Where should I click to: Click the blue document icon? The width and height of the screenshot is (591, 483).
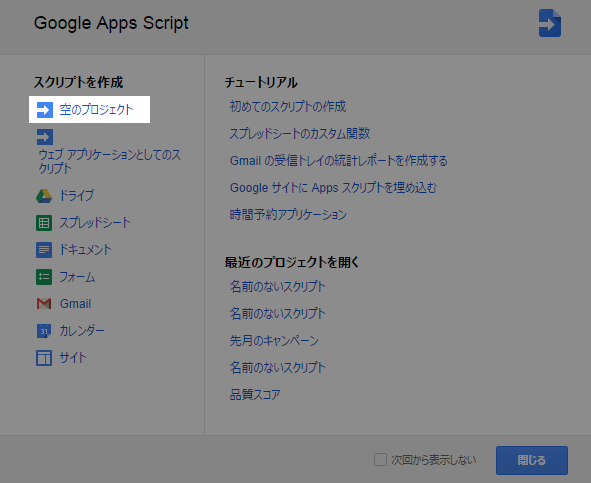pos(44,250)
